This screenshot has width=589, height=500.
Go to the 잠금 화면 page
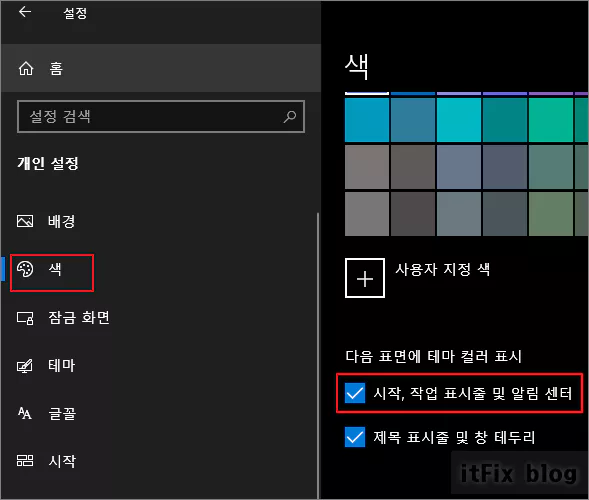79,318
